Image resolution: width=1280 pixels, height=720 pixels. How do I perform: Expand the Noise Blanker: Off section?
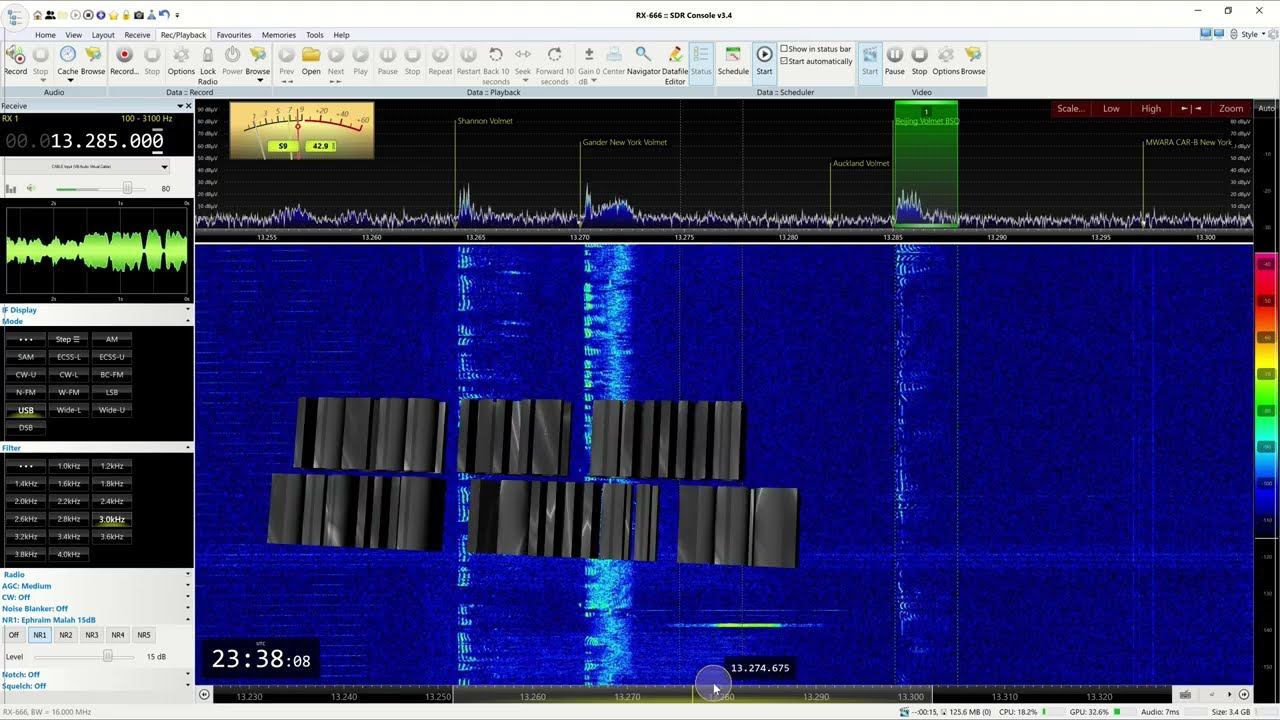188,608
